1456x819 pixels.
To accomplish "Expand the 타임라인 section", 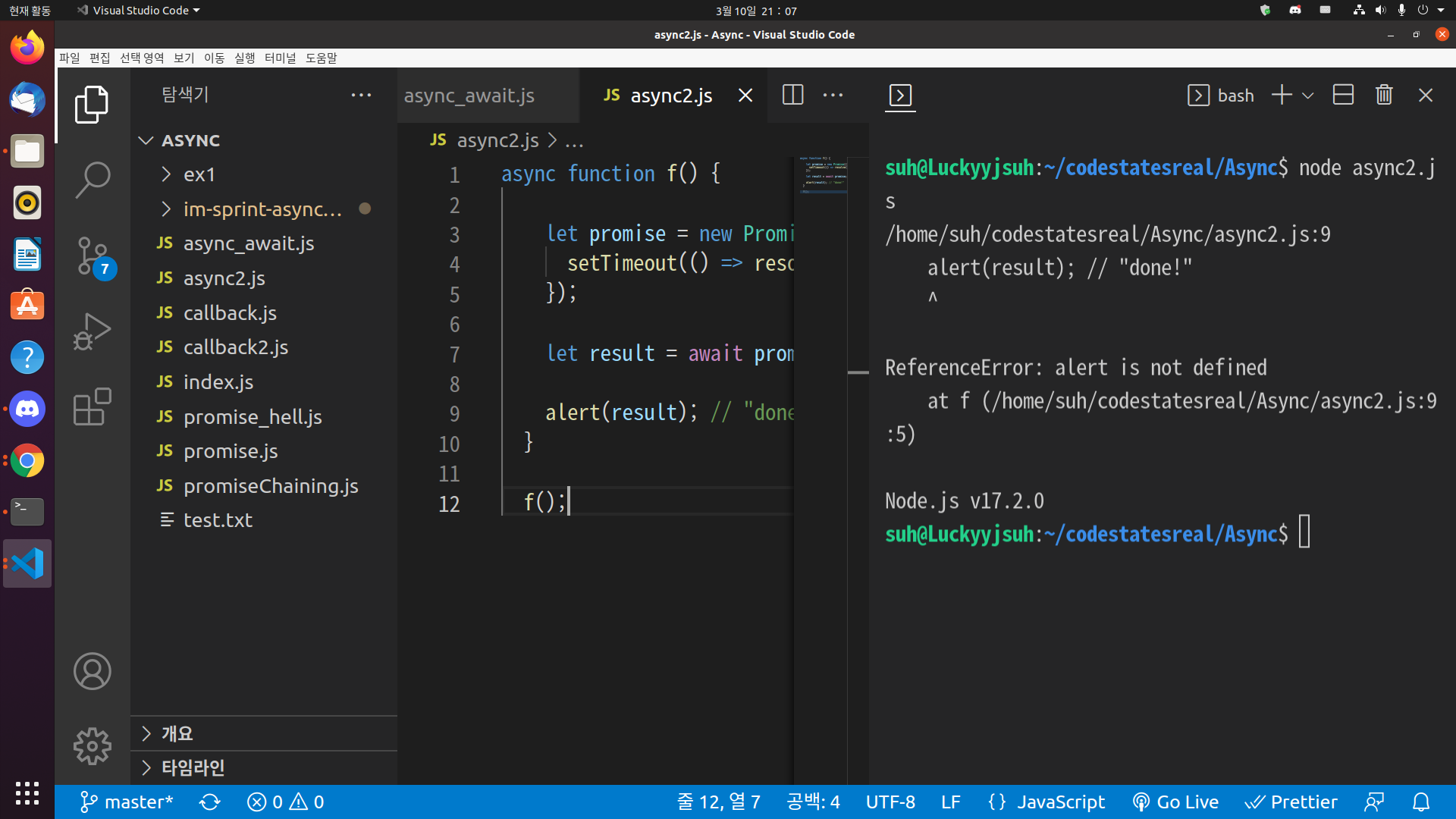I will [x=193, y=767].
